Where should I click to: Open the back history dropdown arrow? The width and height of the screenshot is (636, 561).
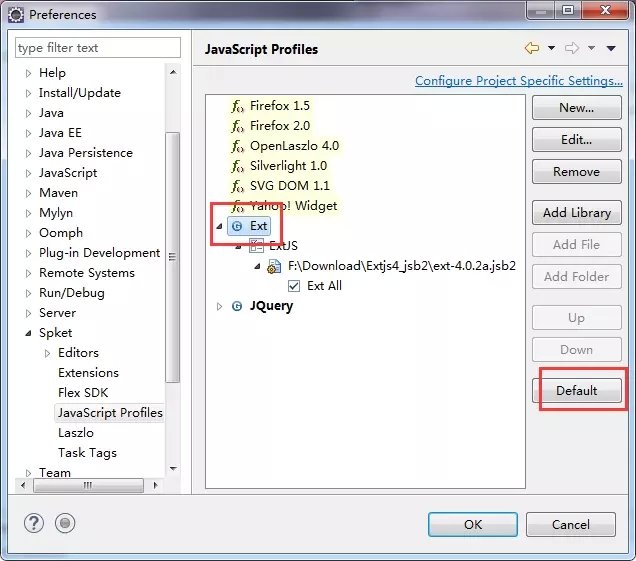(x=551, y=48)
